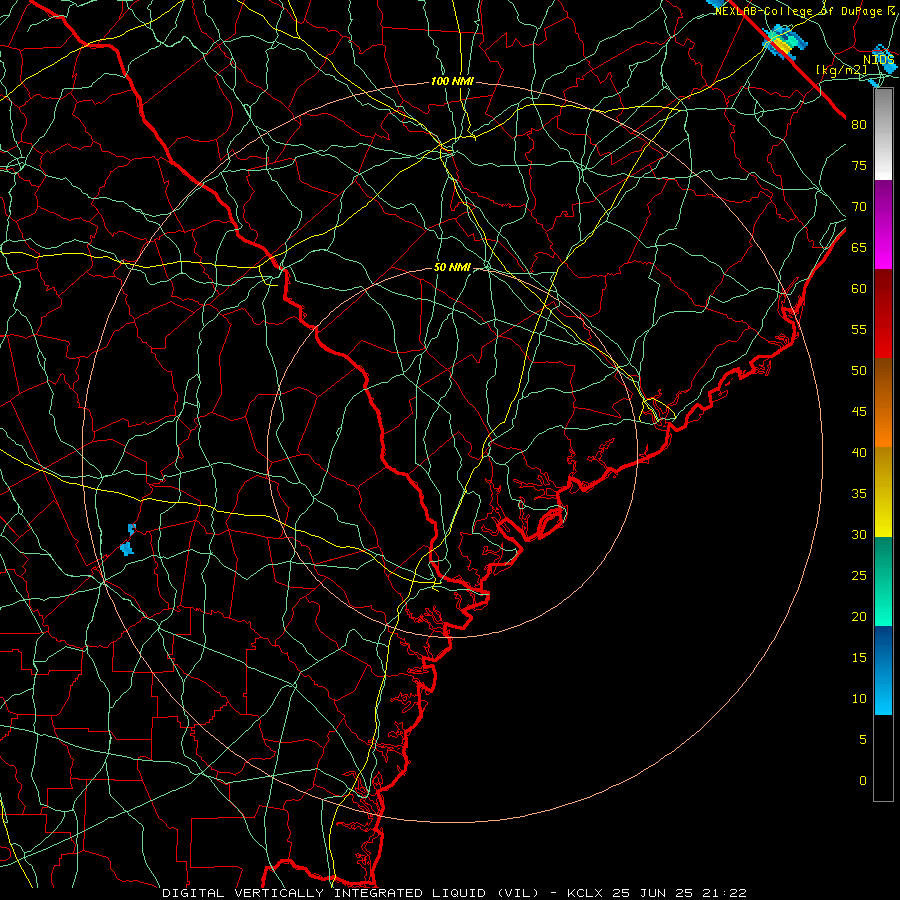Pick the white-gray segment of the color bar

(x=883, y=134)
